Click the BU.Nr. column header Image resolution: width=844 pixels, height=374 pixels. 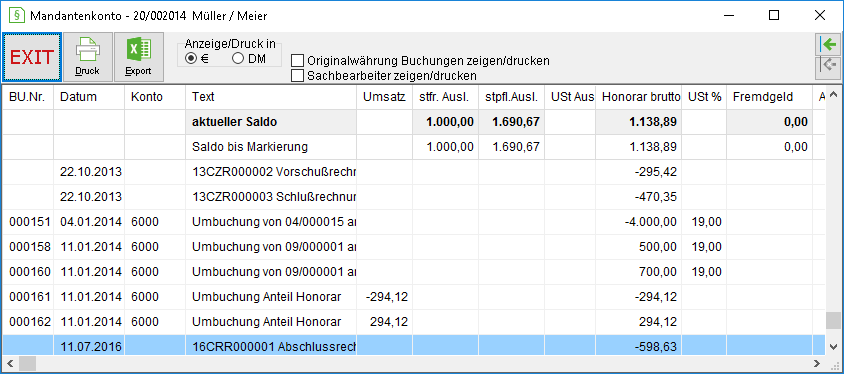(x=27, y=97)
